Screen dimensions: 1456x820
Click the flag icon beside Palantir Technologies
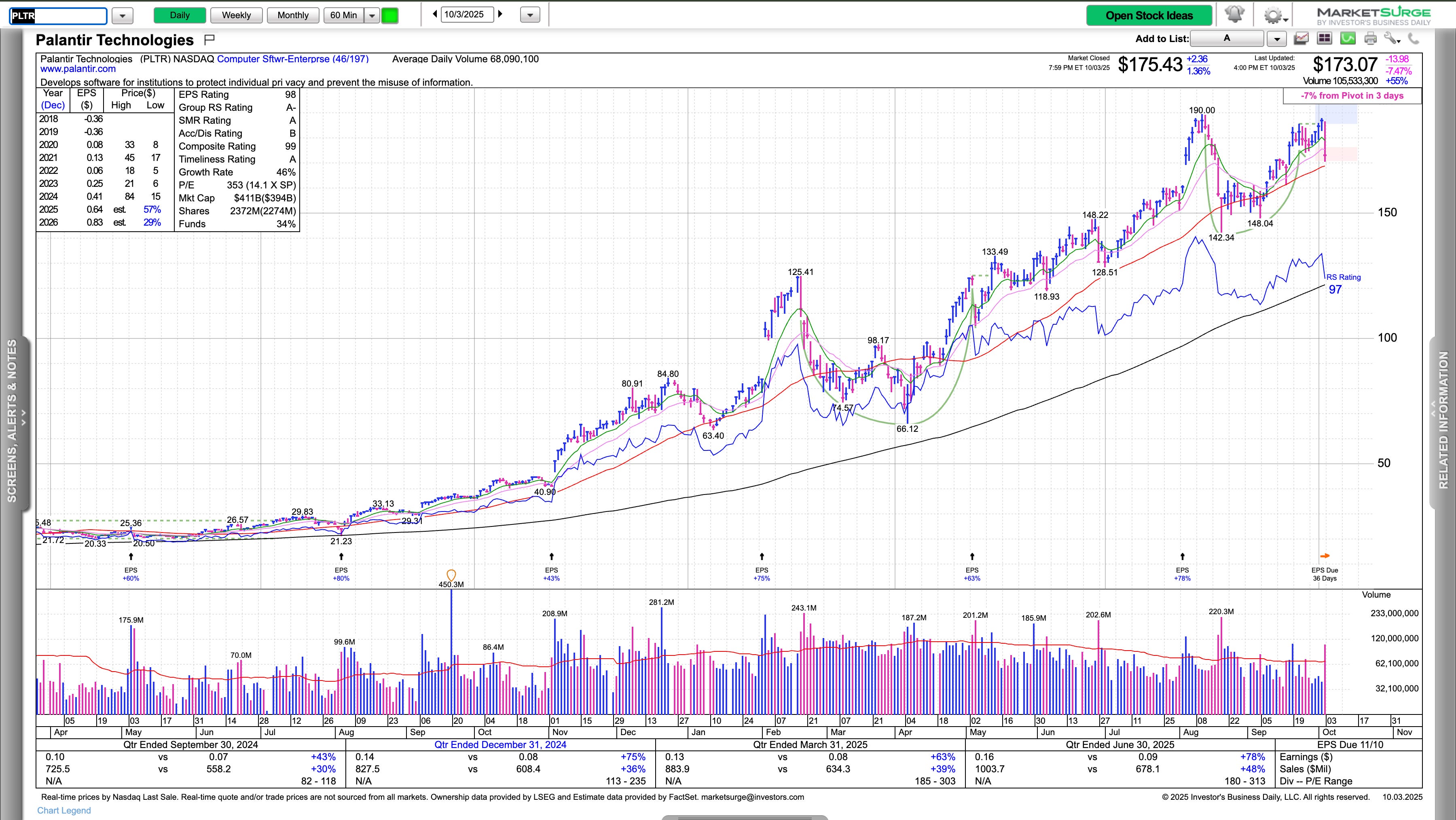coord(209,40)
